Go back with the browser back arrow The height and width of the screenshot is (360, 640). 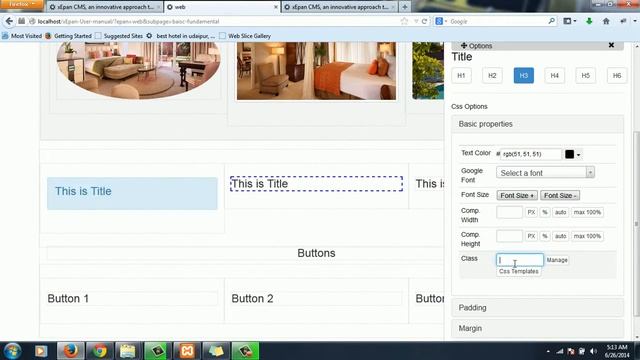tap(9, 21)
